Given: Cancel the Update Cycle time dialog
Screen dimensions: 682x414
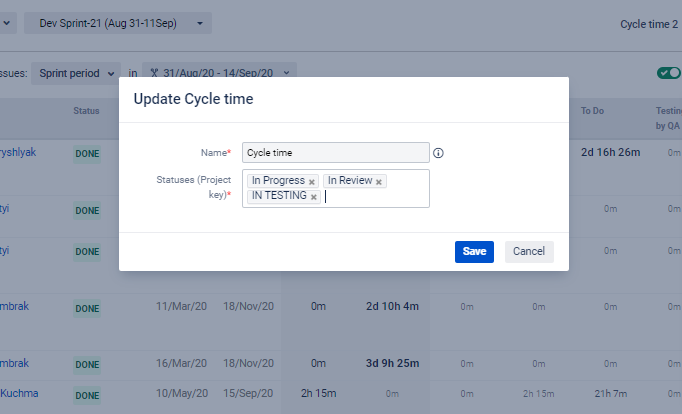Looking at the screenshot, I should click(529, 252).
